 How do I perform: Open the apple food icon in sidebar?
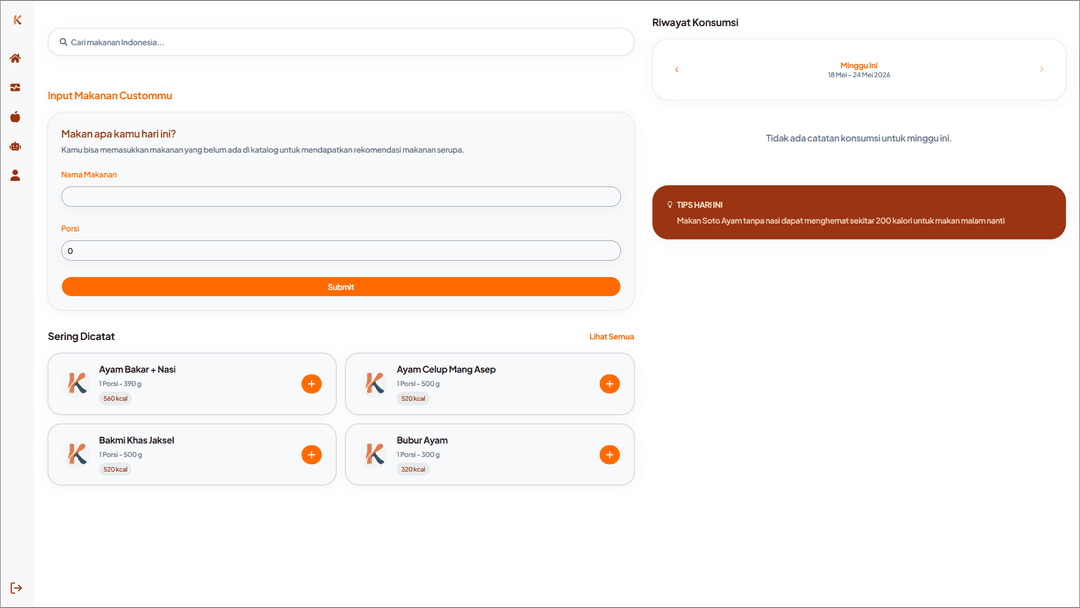click(x=15, y=117)
